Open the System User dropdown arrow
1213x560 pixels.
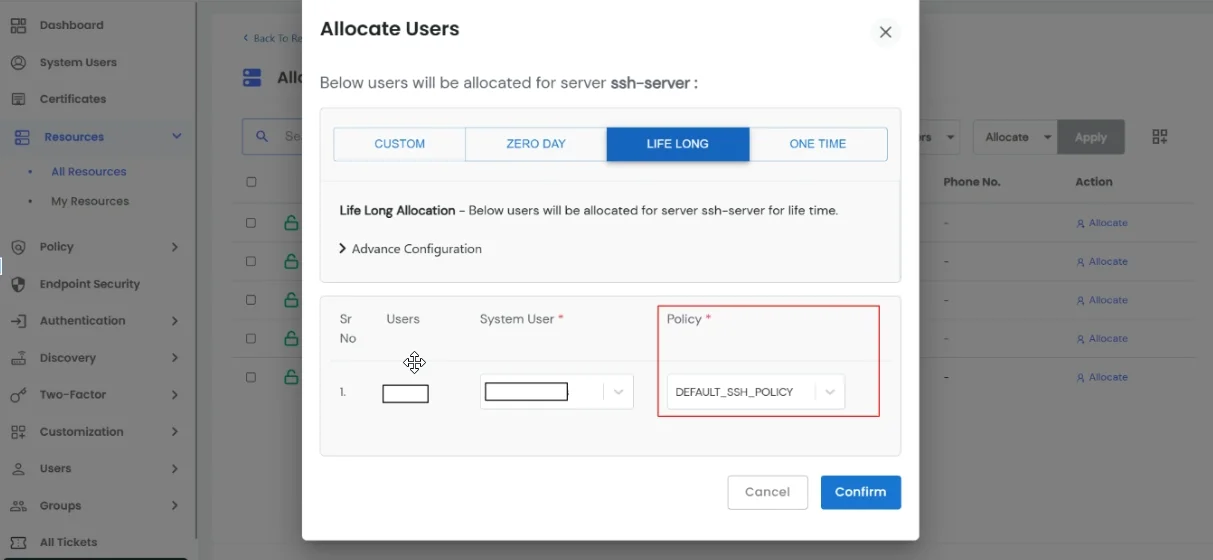619,392
